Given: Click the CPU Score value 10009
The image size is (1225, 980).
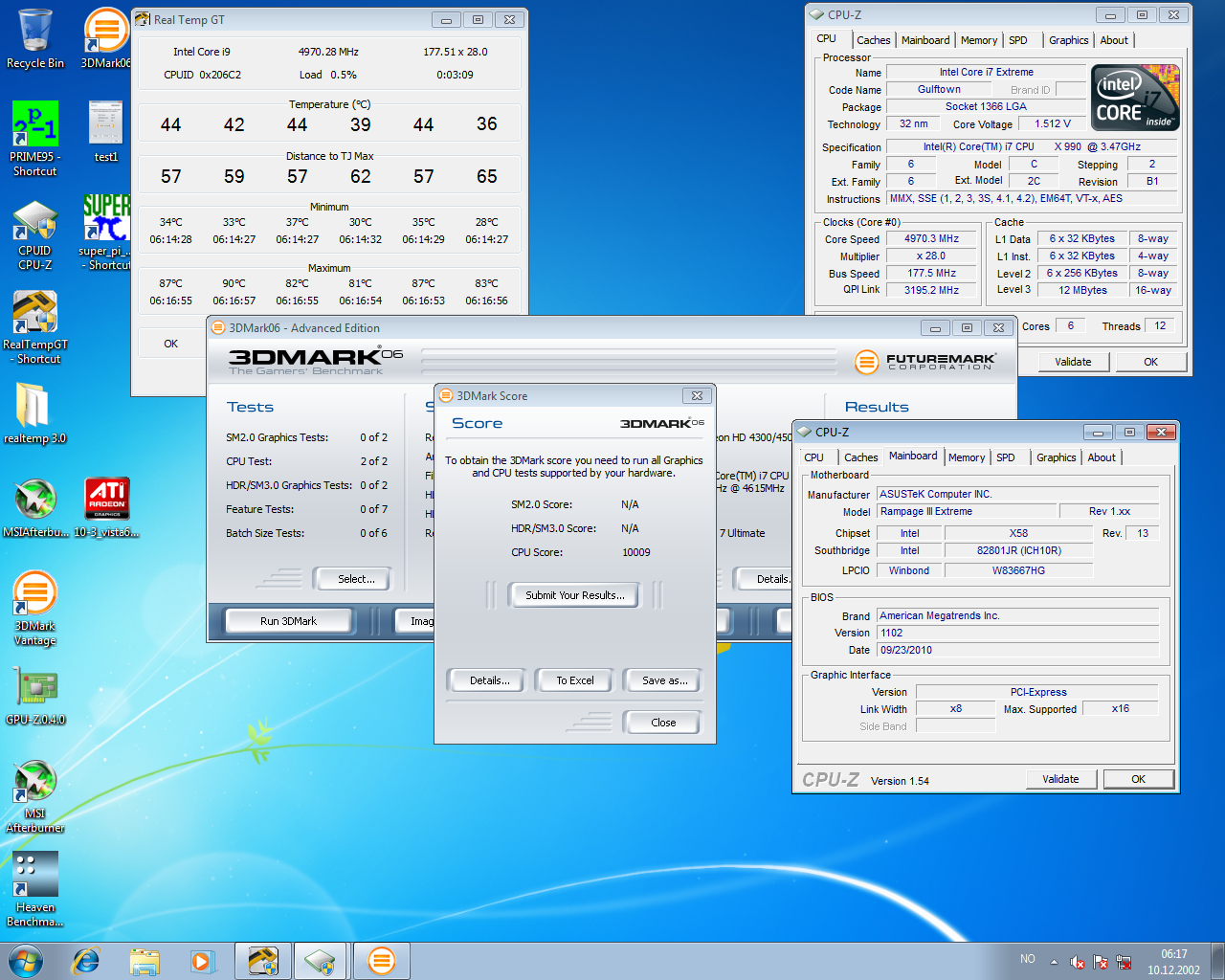Looking at the screenshot, I should click(636, 552).
